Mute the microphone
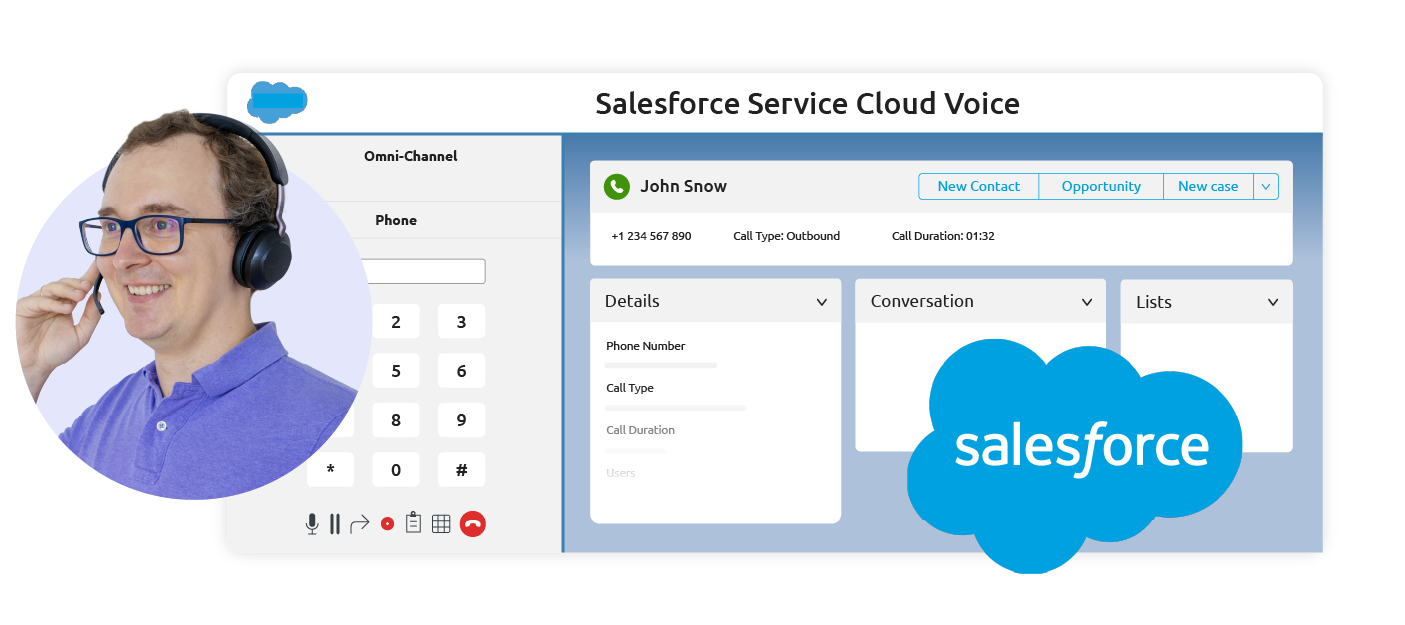1405x625 pixels. (310, 522)
